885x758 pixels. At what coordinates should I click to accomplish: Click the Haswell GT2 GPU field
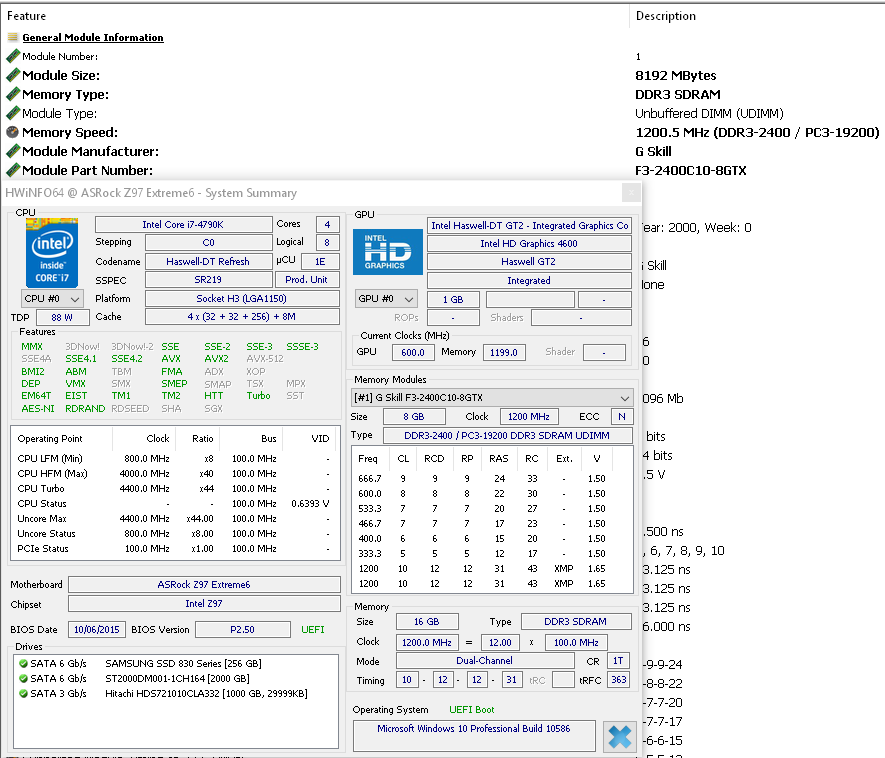[529, 262]
